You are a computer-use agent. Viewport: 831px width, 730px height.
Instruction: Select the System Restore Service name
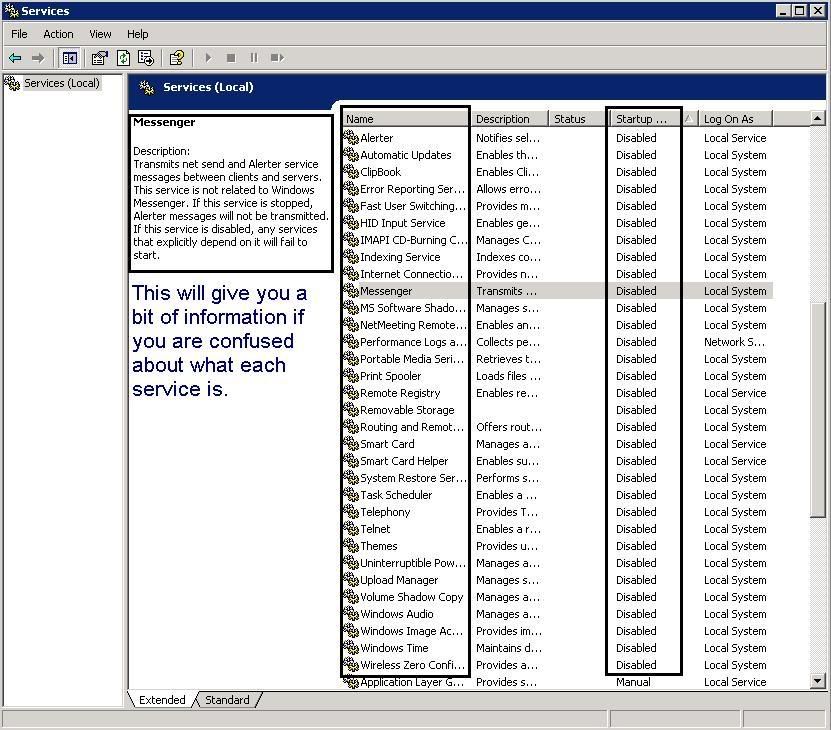(413, 478)
